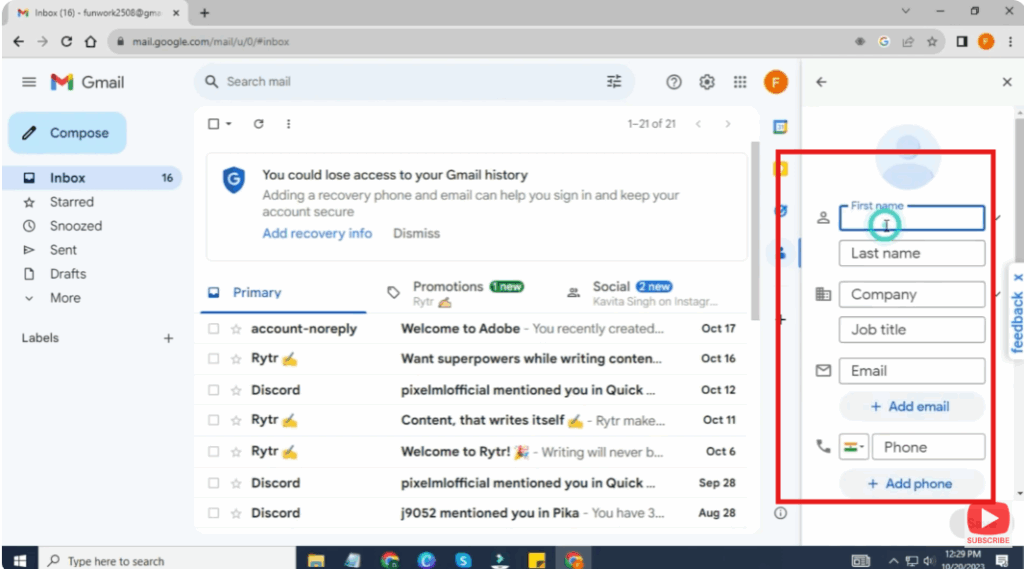
Task: Toggle the main menu hamburger icon
Action: click(x=29, y=82)
